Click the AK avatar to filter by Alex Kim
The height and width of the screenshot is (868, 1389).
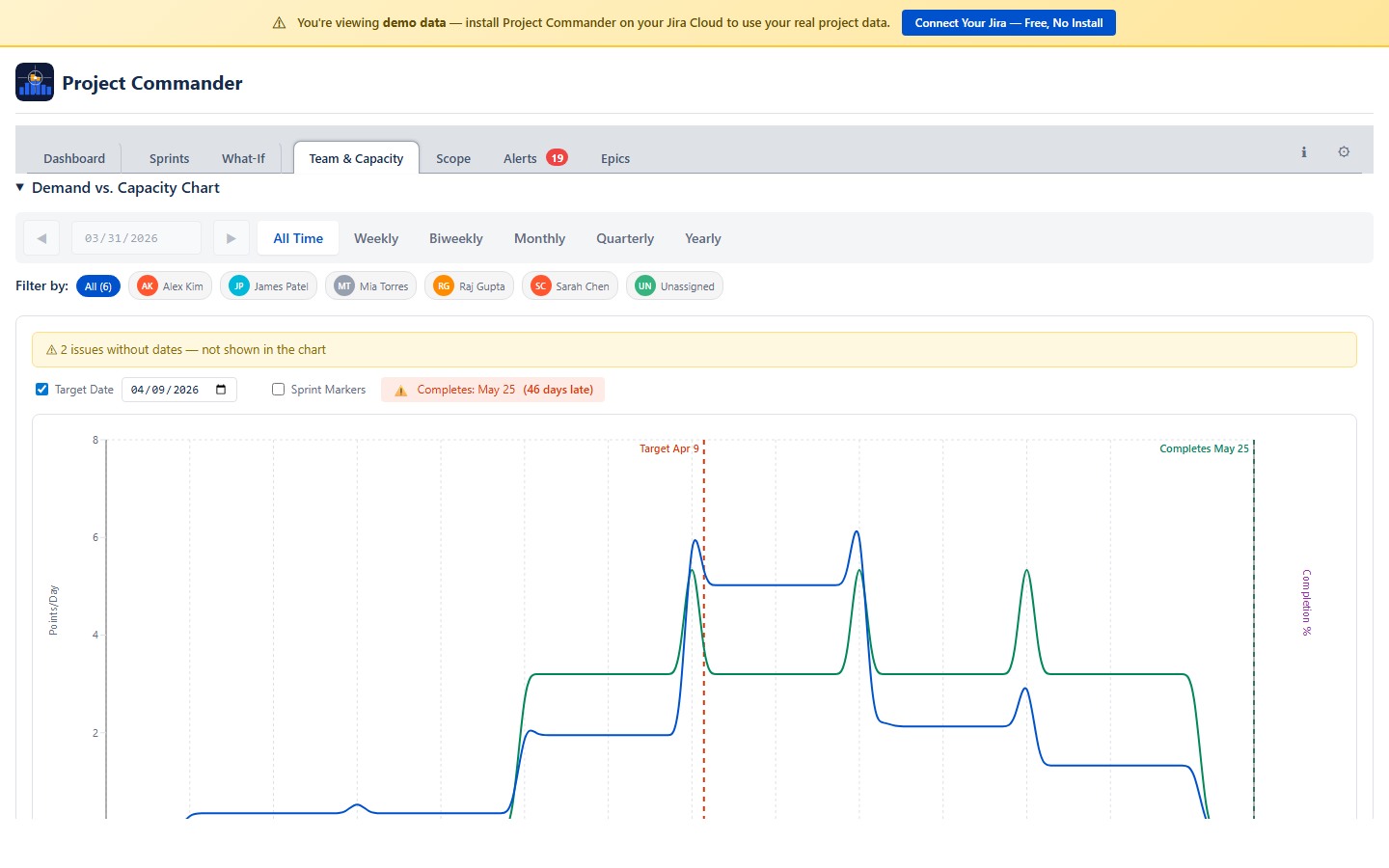pos(148,285)
